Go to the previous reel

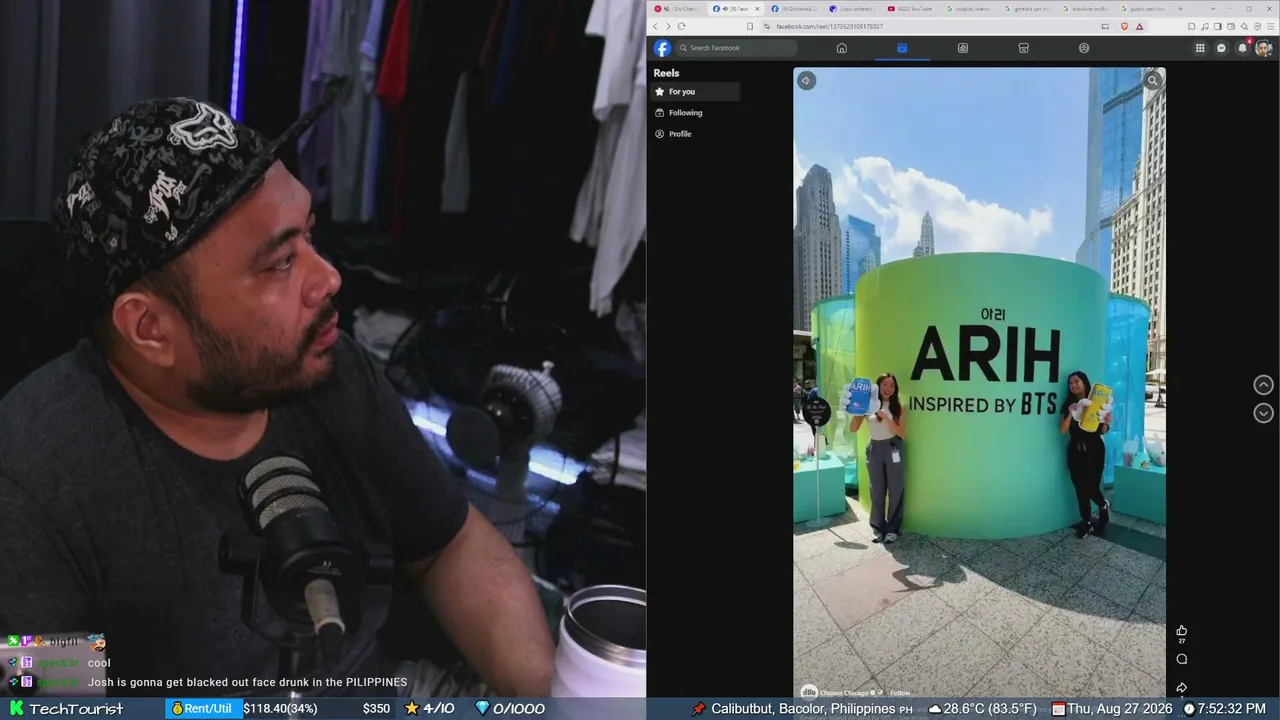(1264, 385)
